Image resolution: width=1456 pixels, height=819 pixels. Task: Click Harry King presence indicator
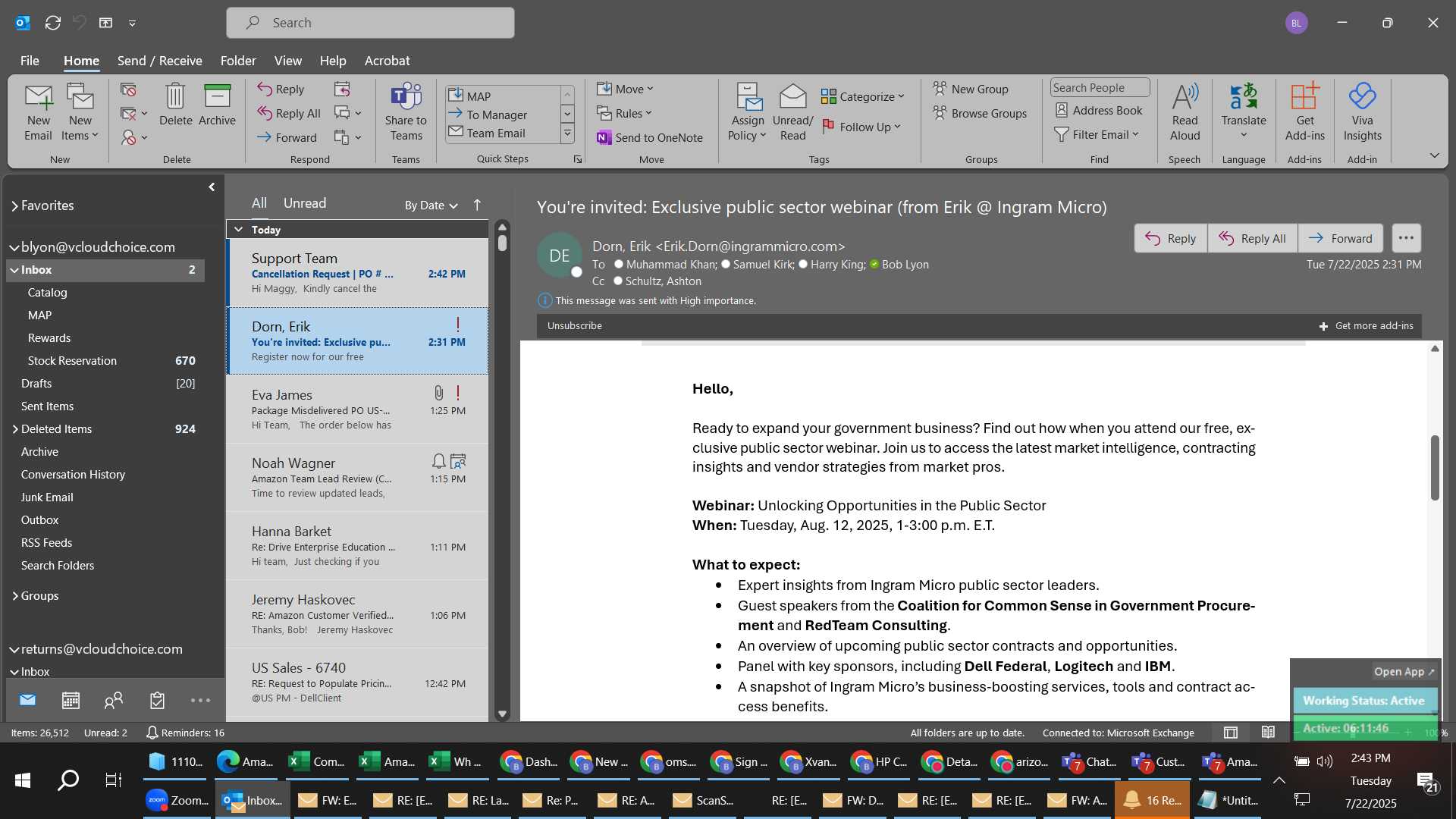tap(803, 265)
